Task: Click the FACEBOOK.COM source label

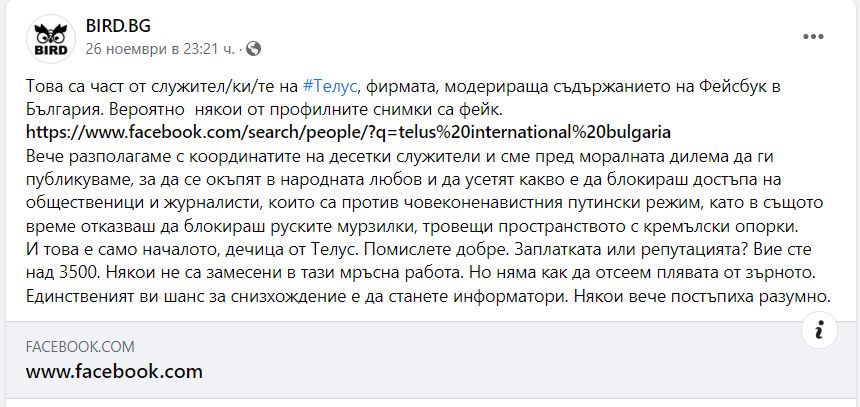Action: 80,347
